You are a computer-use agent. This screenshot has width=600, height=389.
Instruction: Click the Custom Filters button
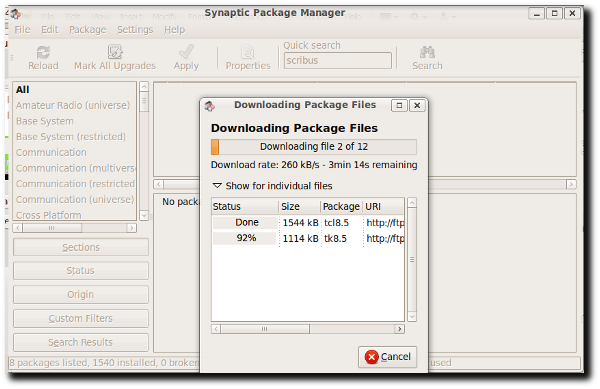point(81,318)
